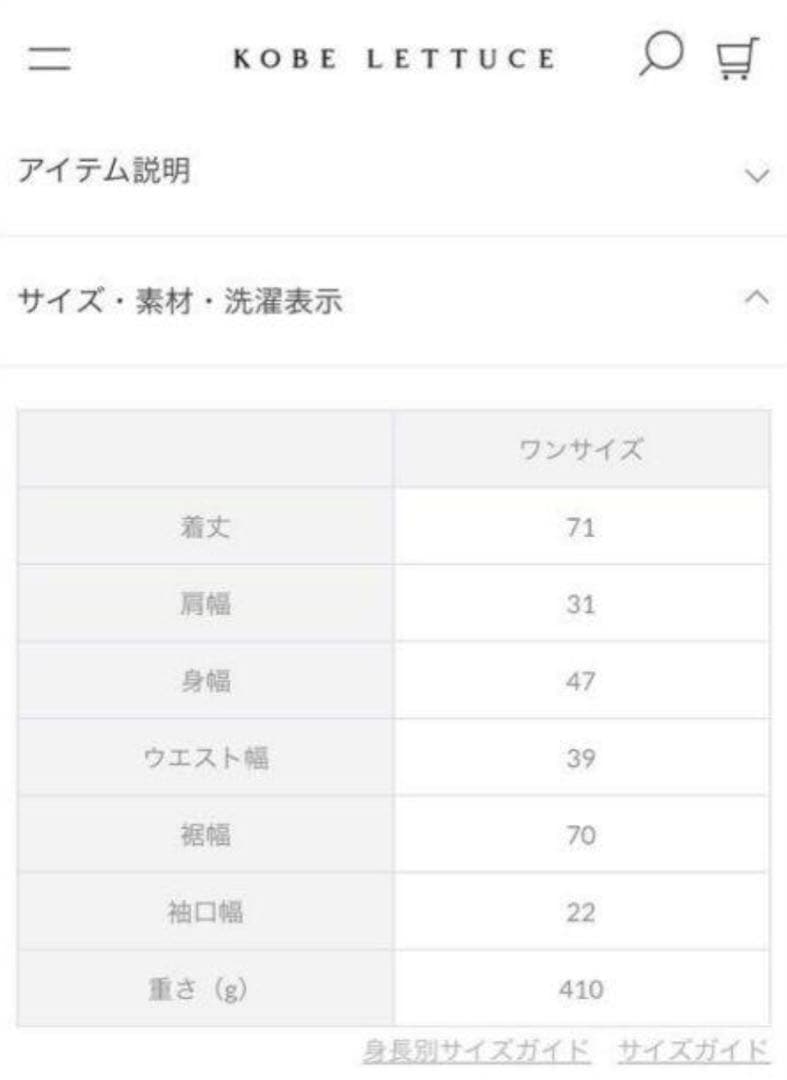Screen dimensions: 787x1080
Task: Click the 裾幅 value 70
Action: [x=581, y=835]
